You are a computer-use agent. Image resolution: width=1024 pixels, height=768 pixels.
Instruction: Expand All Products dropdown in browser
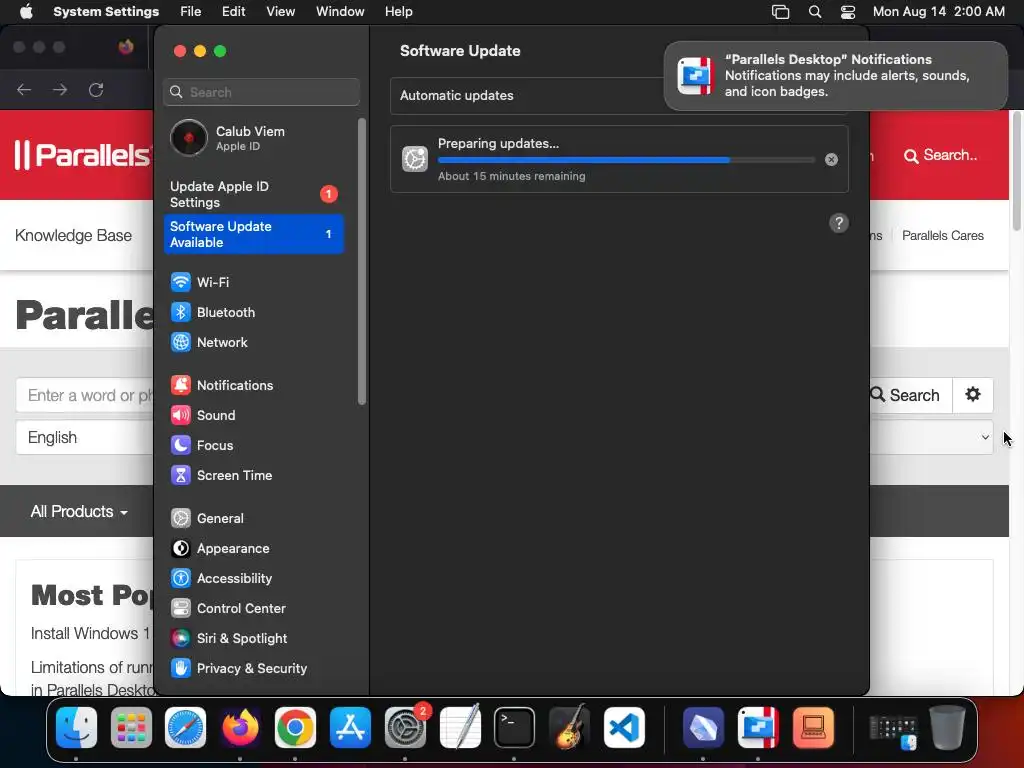point(79,511)
